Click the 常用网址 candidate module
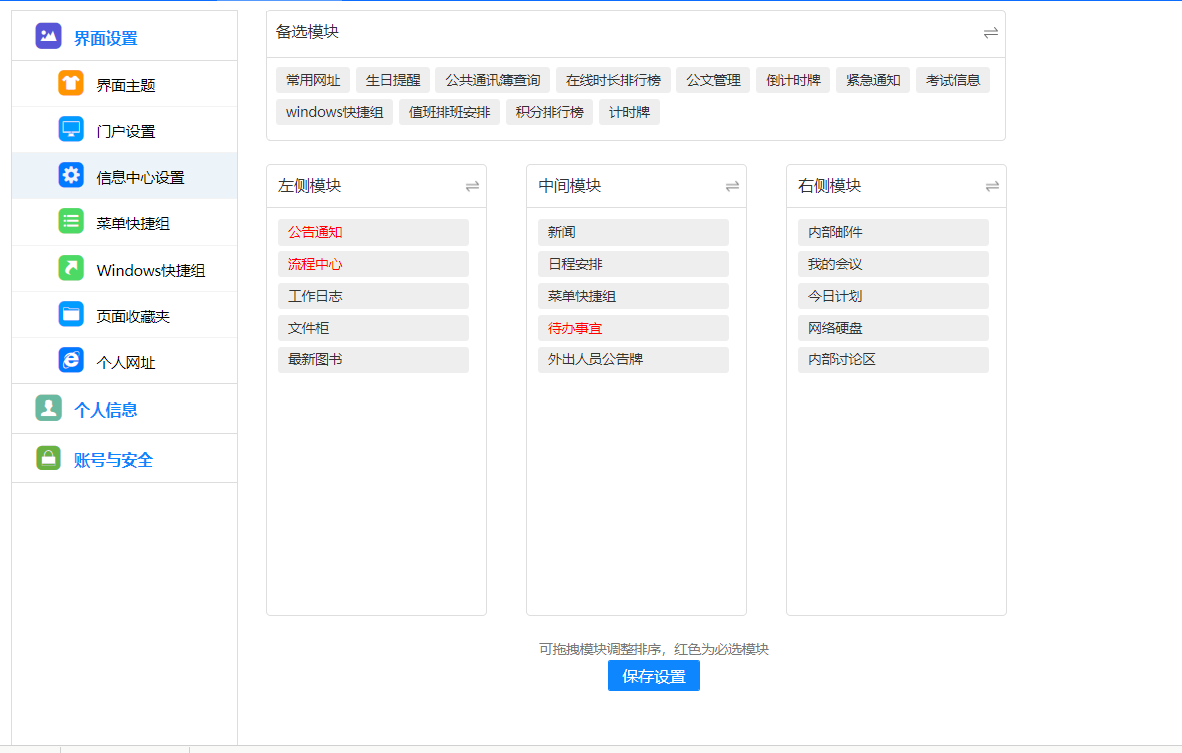Image resolution: width=1182 pixels, height=753 pixels. click(x=313, y=80)
